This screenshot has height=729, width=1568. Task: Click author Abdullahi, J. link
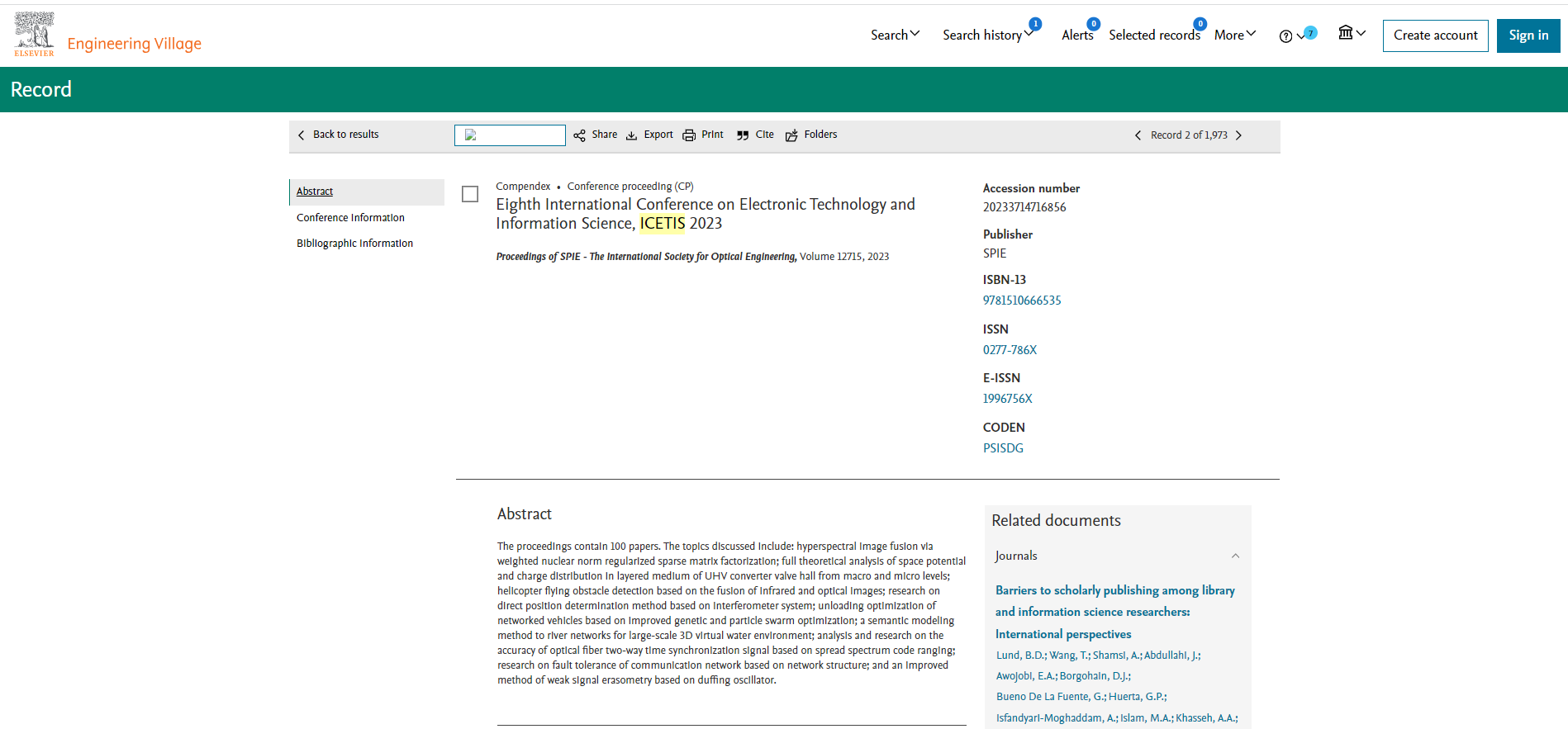(x=1172, y=656)
